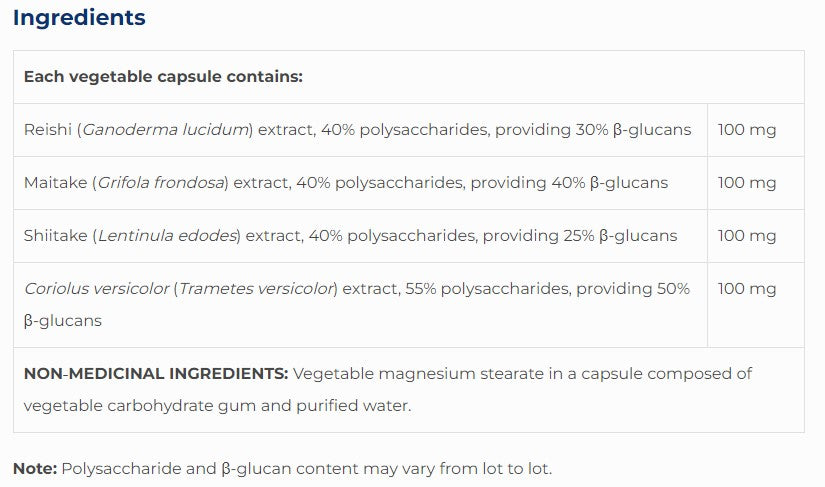825x487 pixels.
Task: Click the bold NON-MEDICINAL INGREDIENTS label
Action: 156,374
